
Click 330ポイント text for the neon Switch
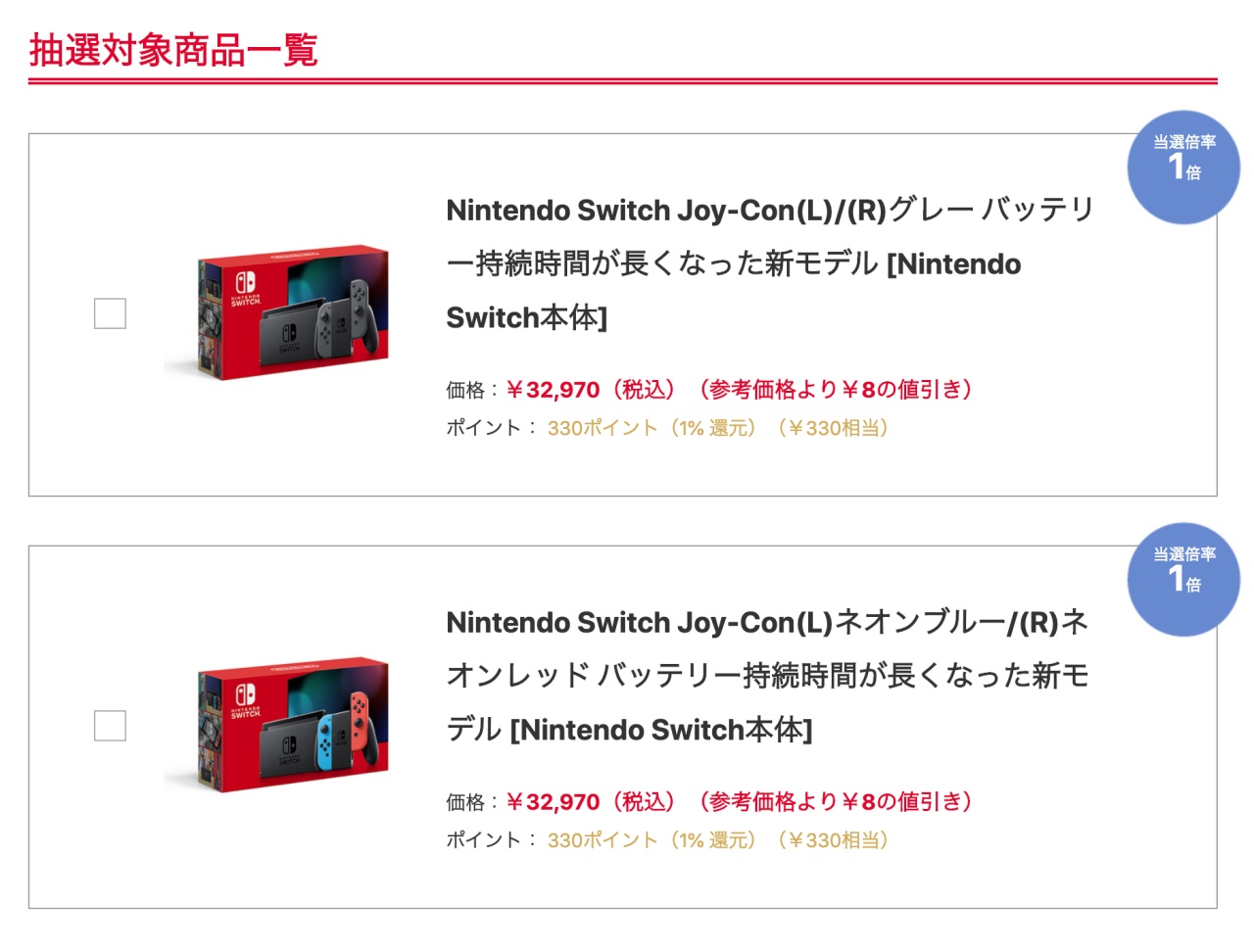tap(603, 840)
